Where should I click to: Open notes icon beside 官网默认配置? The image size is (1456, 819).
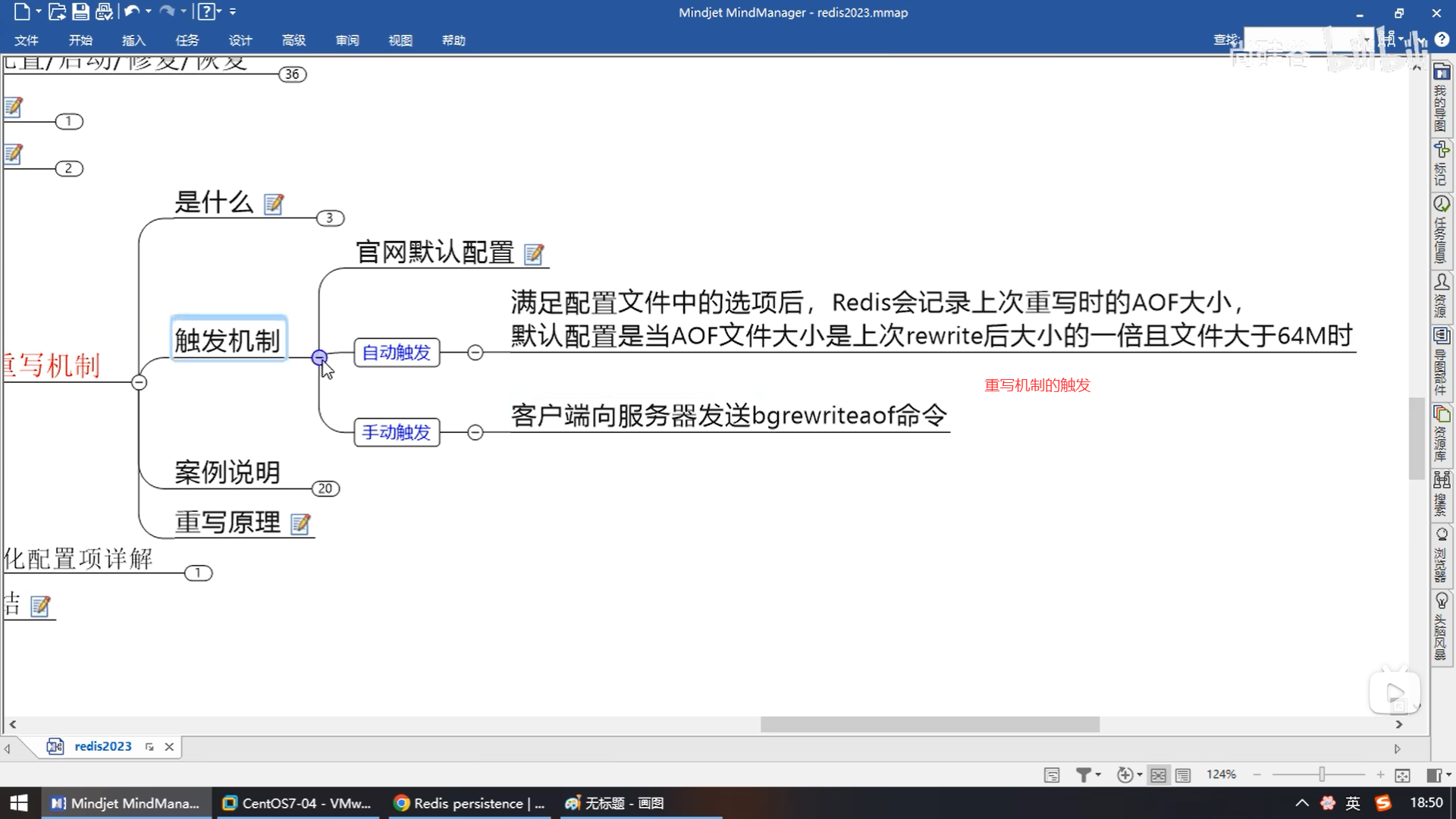534,254
